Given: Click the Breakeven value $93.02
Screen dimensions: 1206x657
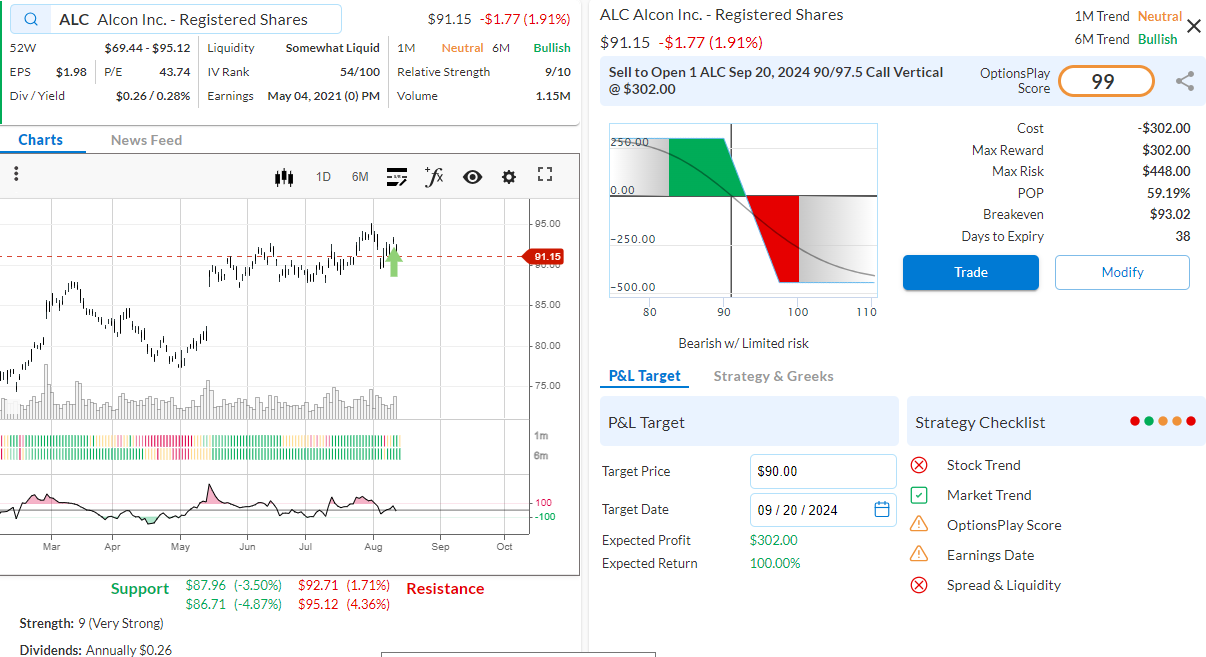Looking at the screenshot, I should tap(1170, 215).
